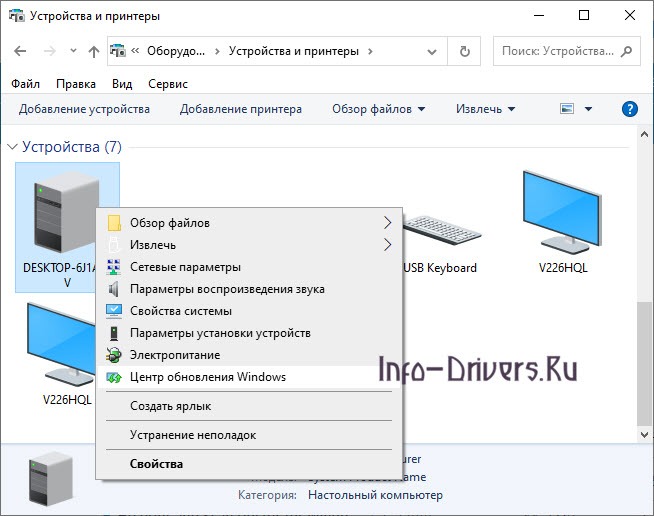This screenshot has width=654, height=516.
Task: Collapse the Устройства (7) group
Action: 12,147
